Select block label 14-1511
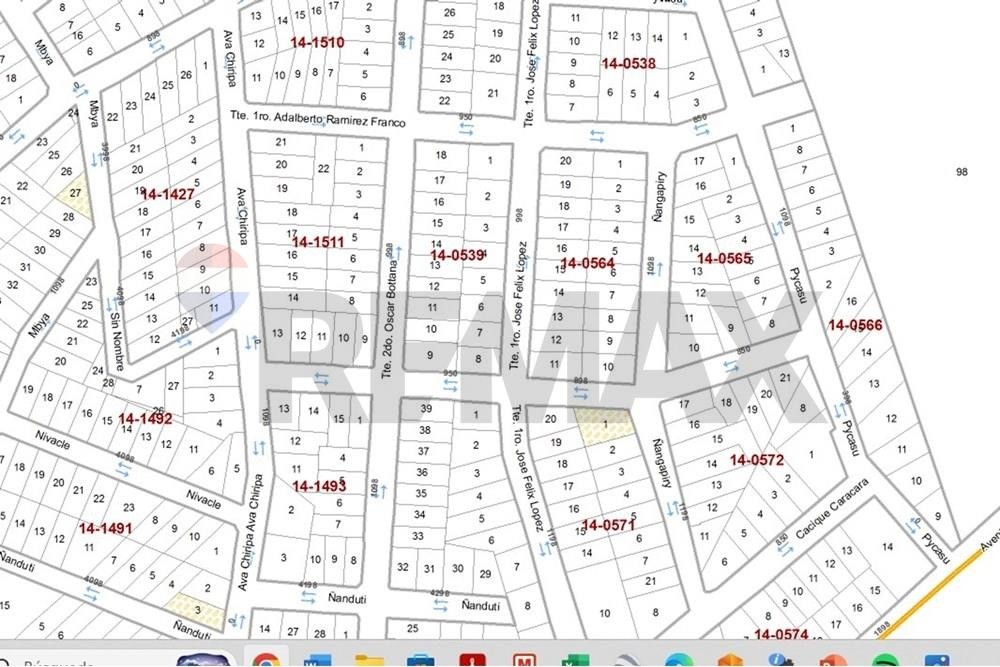 point(318,242)
